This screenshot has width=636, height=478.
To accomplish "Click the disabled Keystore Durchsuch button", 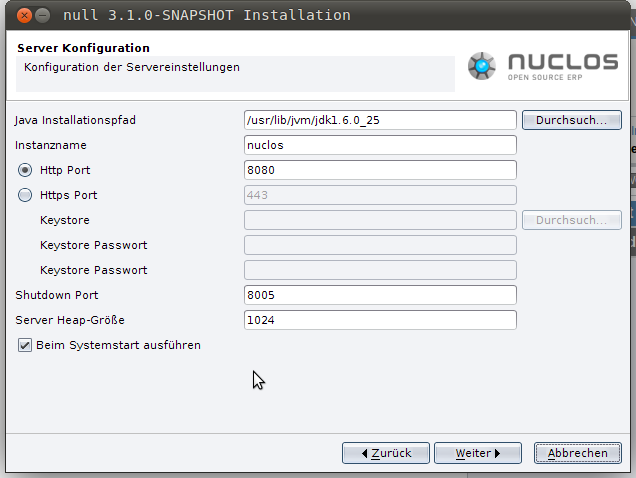I will click(572, 220).
